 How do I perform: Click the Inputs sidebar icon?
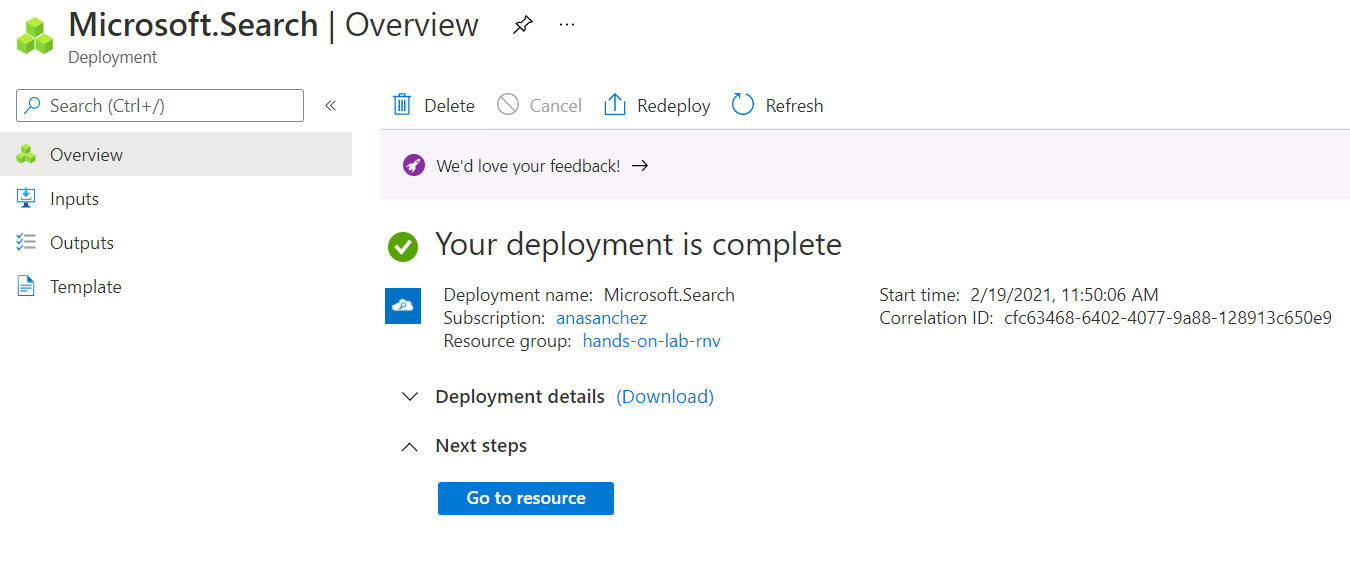click(x=26, y=199)
